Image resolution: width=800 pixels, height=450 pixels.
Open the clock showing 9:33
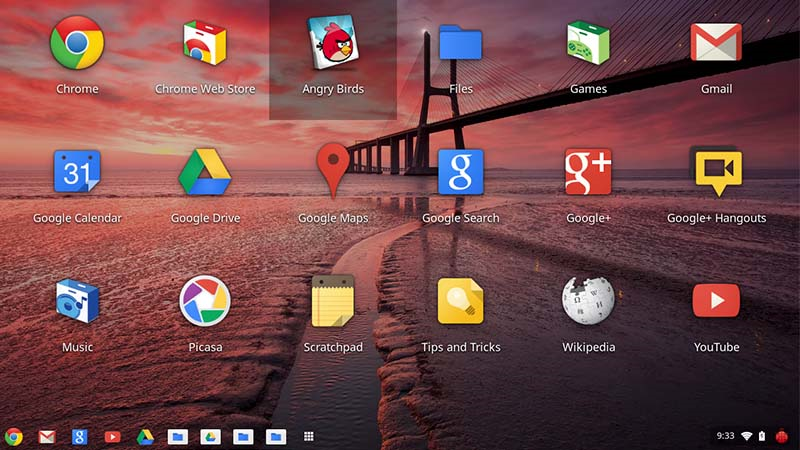point(725,436)
